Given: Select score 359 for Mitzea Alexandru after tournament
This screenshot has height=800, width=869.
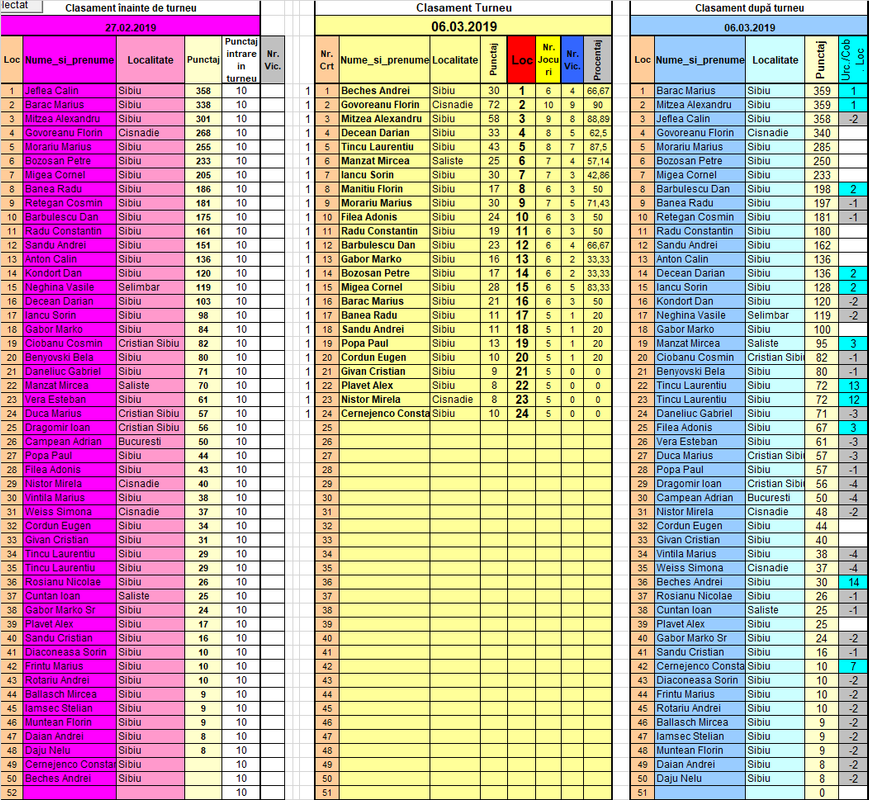Looking at the screenshot, I should pyautogui.click(x=821, y=105).
